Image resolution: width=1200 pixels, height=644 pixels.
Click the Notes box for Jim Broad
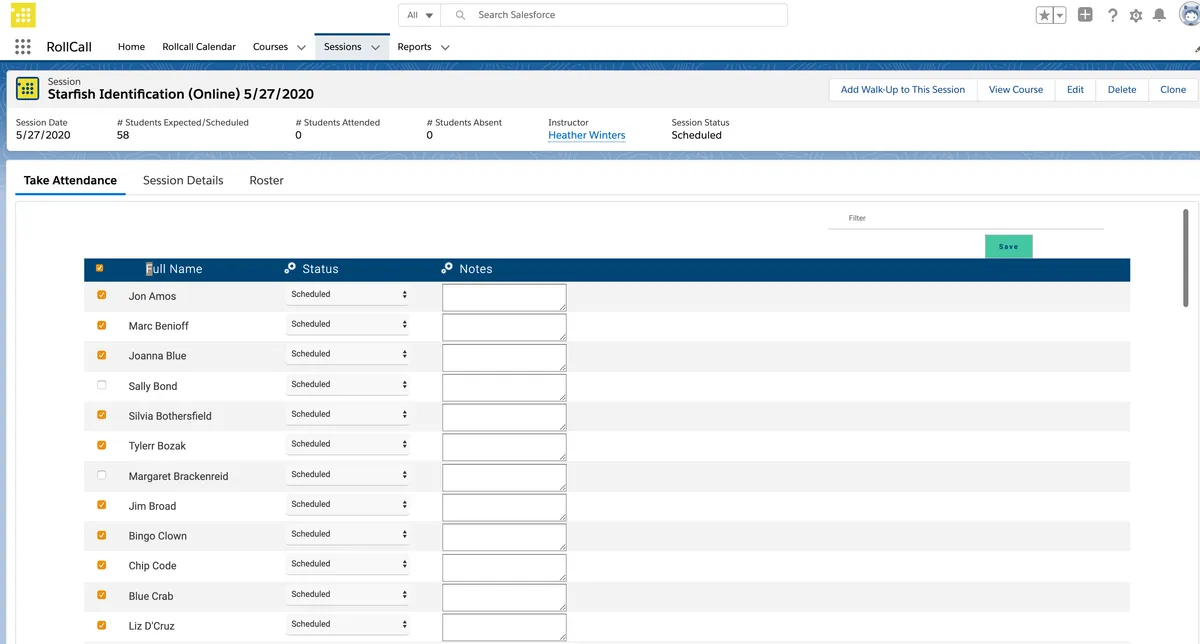(504, 507)
